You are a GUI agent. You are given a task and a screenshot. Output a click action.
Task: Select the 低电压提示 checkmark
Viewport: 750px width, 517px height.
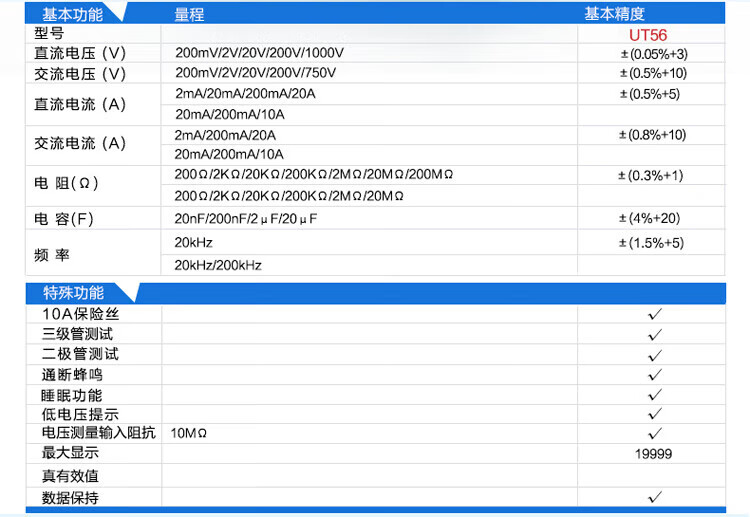point(655,414)
